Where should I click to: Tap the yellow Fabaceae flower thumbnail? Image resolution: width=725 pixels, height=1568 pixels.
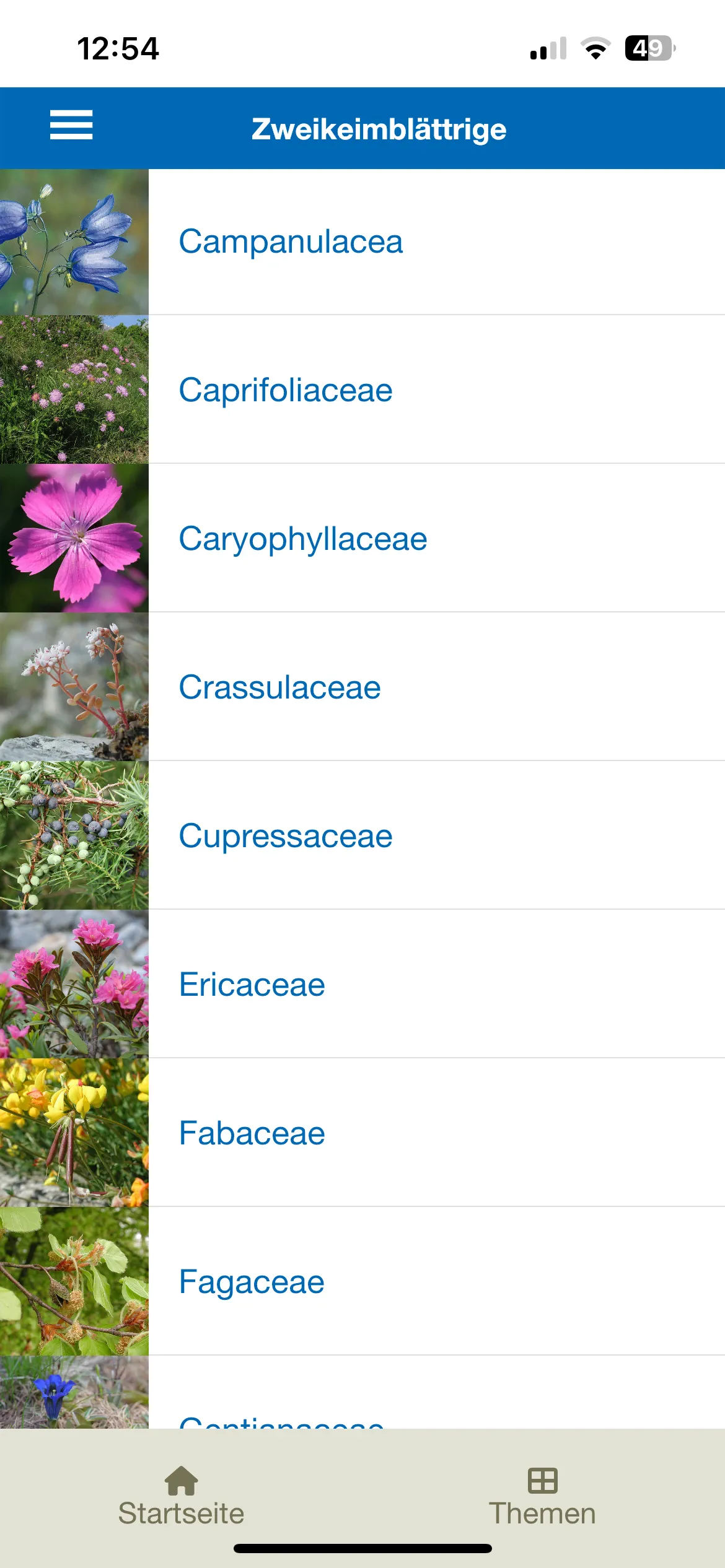(x=74, y=1133)
